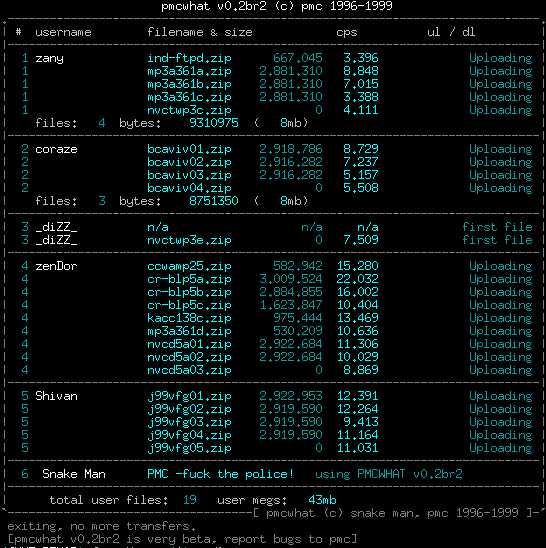Click size value 3.009.524
This screenshot has width=546, height=548.
291,279
